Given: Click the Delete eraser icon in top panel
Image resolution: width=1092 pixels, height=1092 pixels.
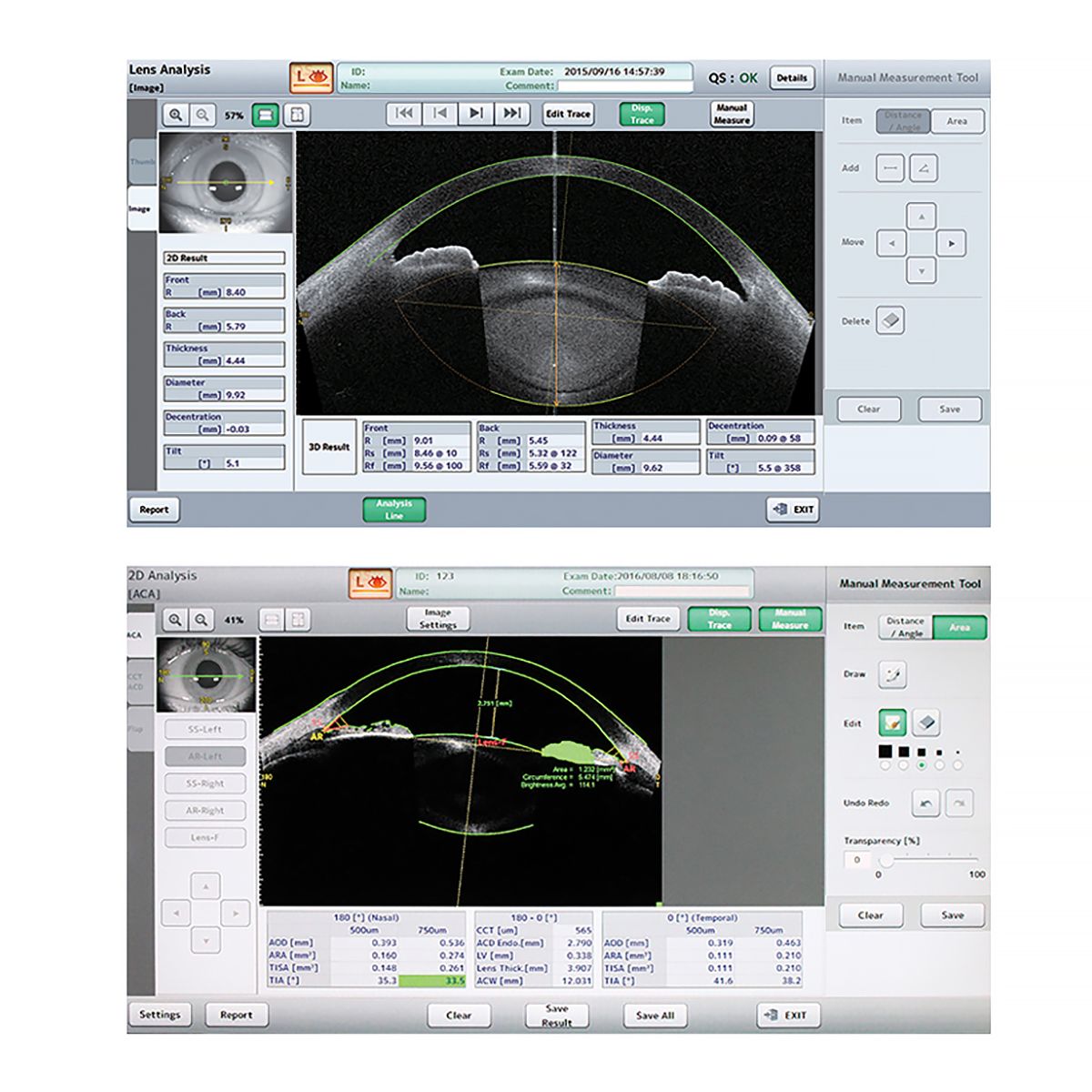Looking at the screenshot, I should click(x=888, y=320).
